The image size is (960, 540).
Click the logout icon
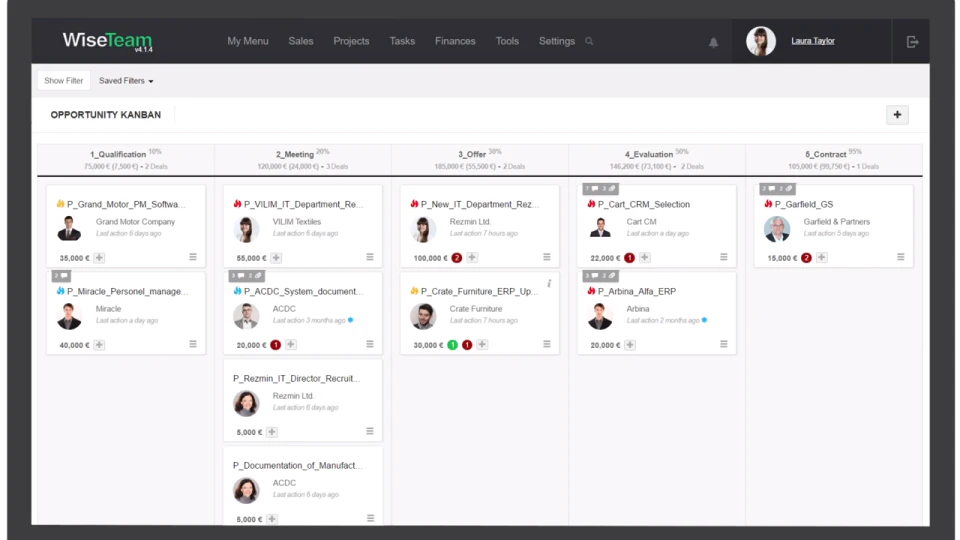912,42
